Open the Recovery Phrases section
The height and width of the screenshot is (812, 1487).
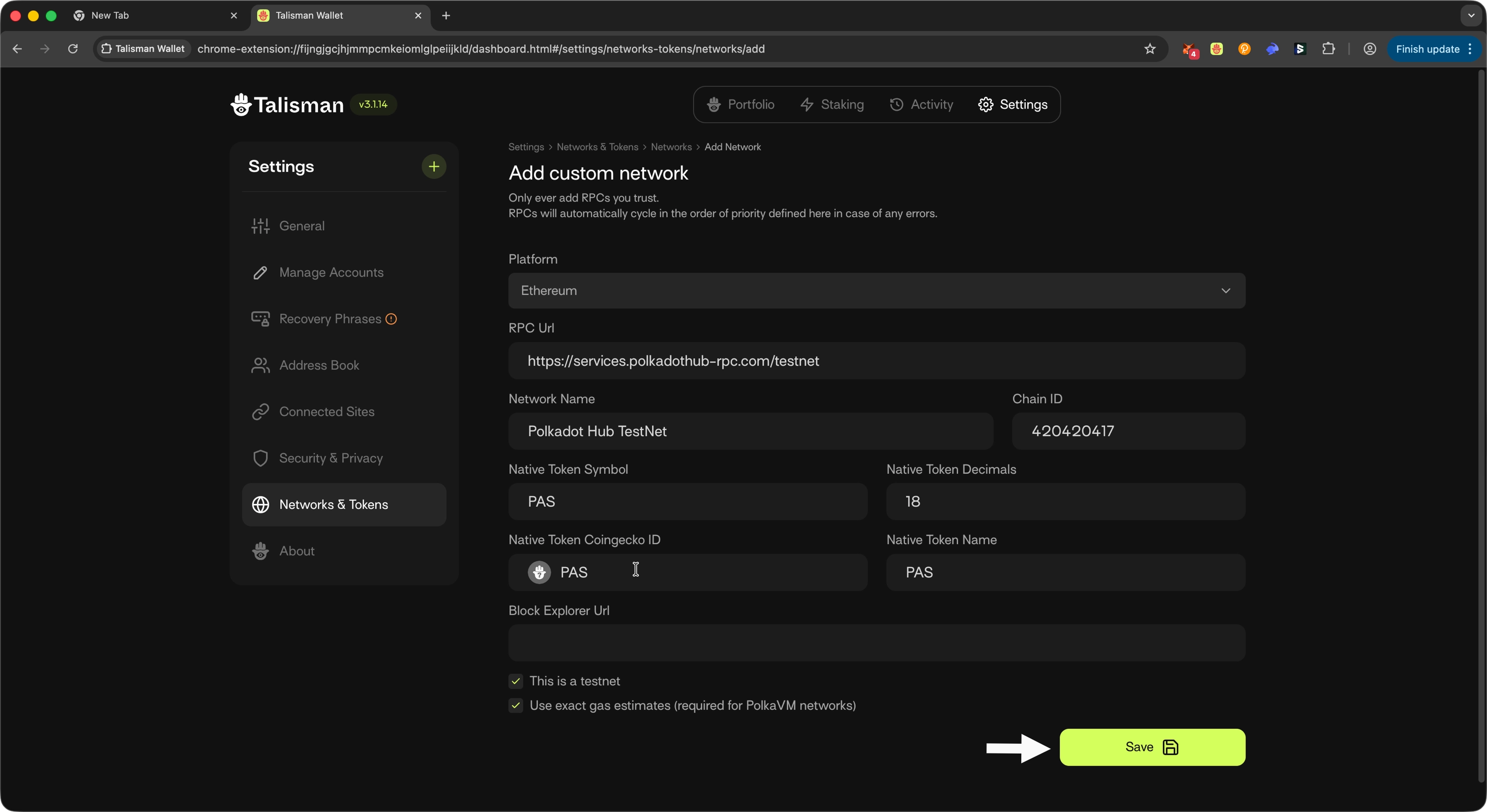[329, 319]
